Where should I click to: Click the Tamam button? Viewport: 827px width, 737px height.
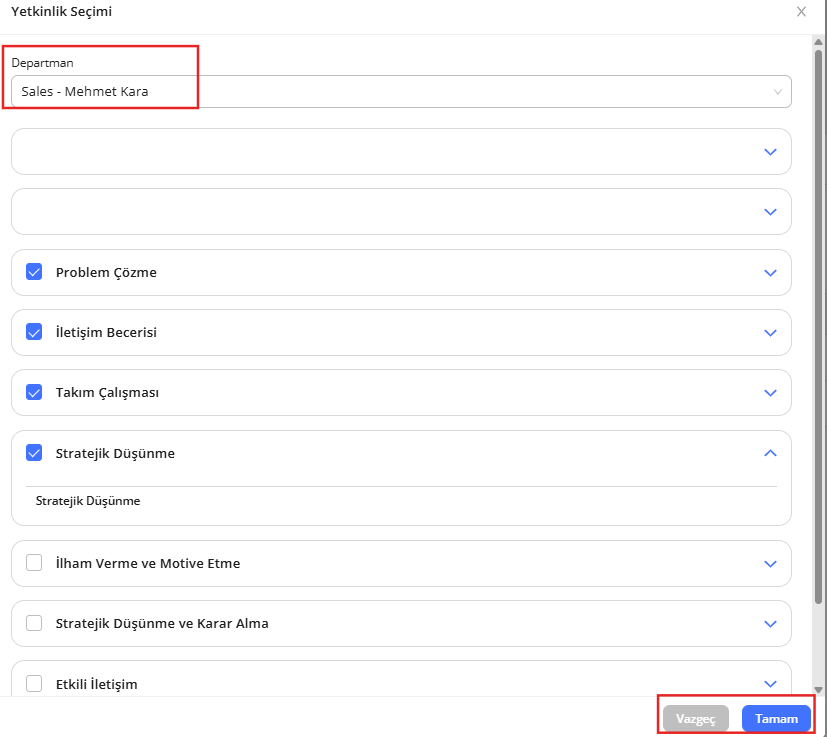pos(776,719)
